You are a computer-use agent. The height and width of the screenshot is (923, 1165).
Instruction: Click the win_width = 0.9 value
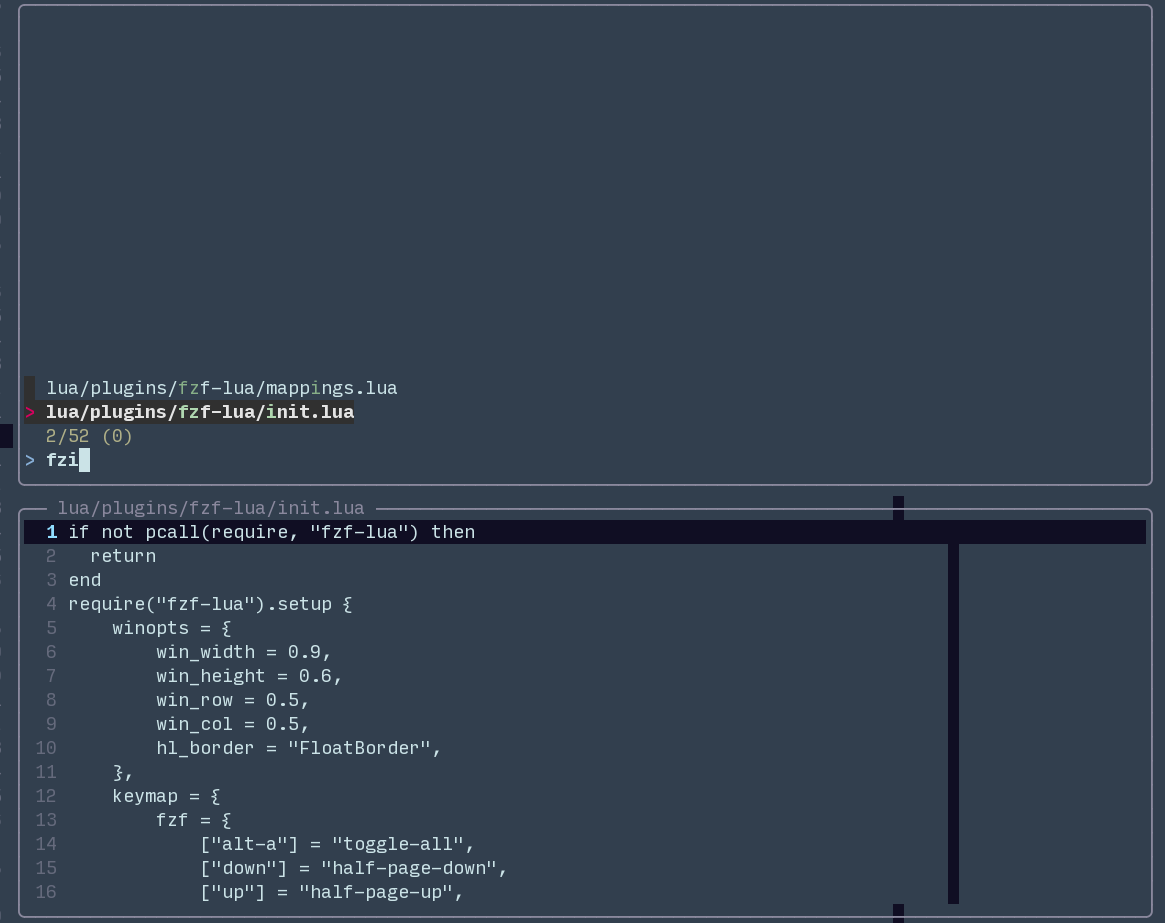(310, 652)
